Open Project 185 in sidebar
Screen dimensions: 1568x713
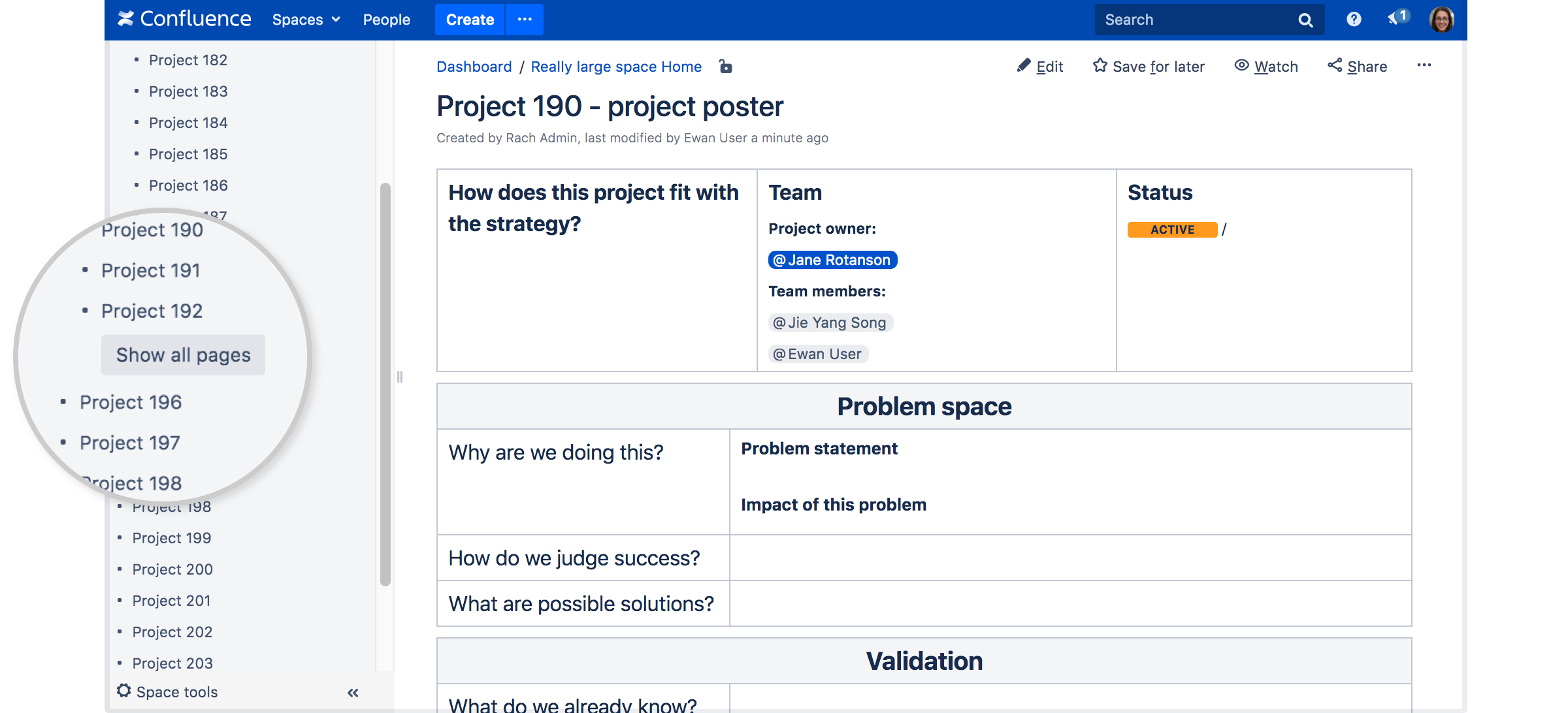click(188, 154)
